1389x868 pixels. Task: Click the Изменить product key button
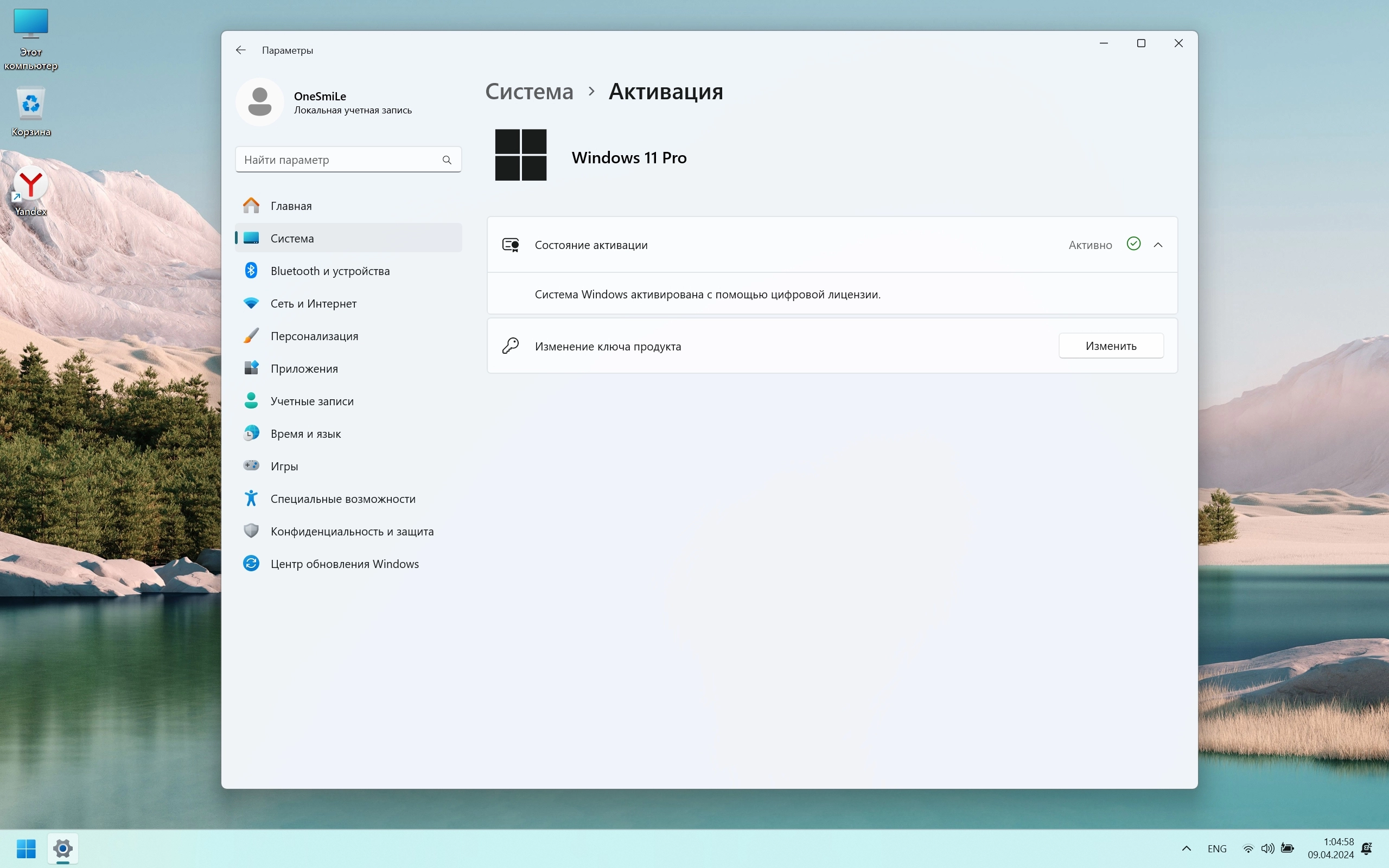(x=1110, y=346)
